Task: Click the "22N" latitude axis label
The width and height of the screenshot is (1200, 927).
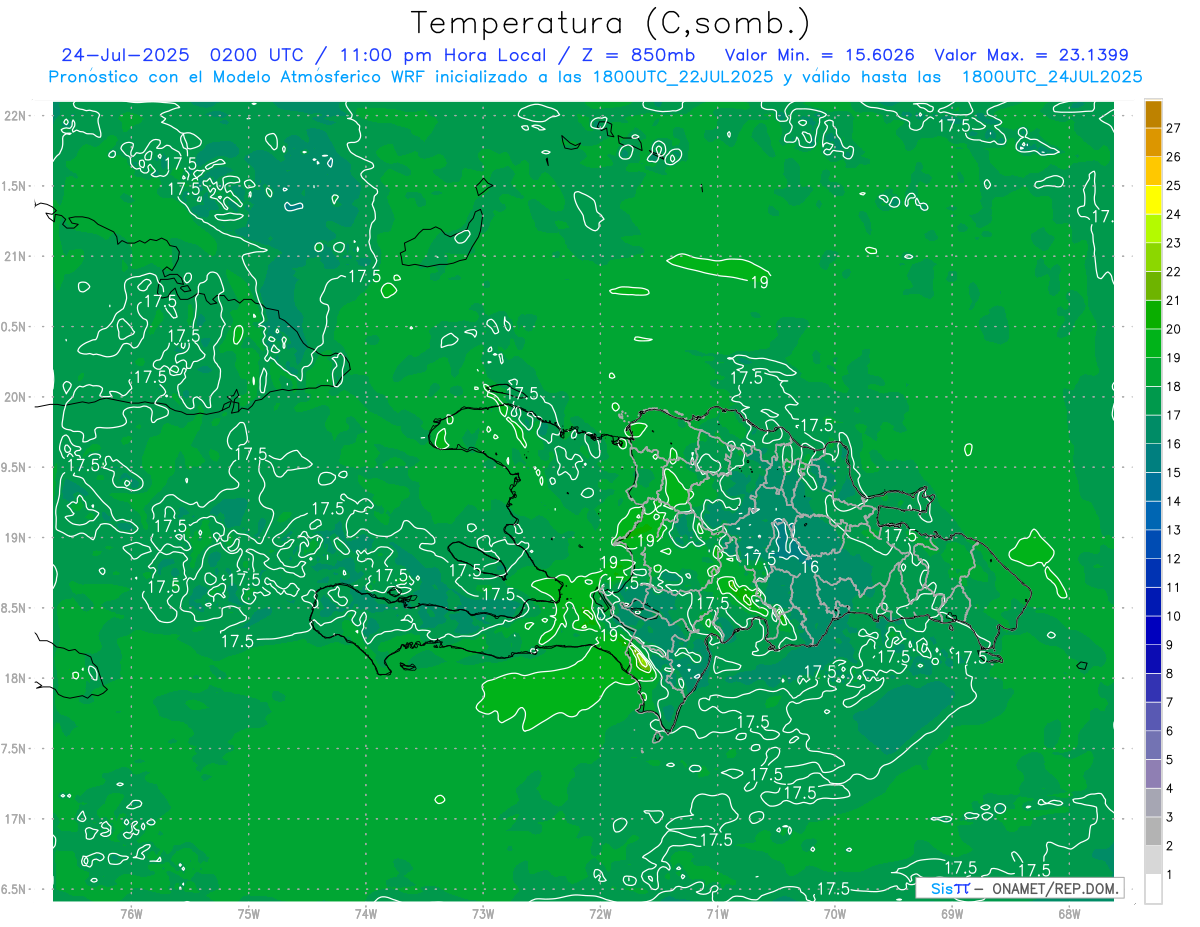Action: pyautogui.click(x=16, y=116)
